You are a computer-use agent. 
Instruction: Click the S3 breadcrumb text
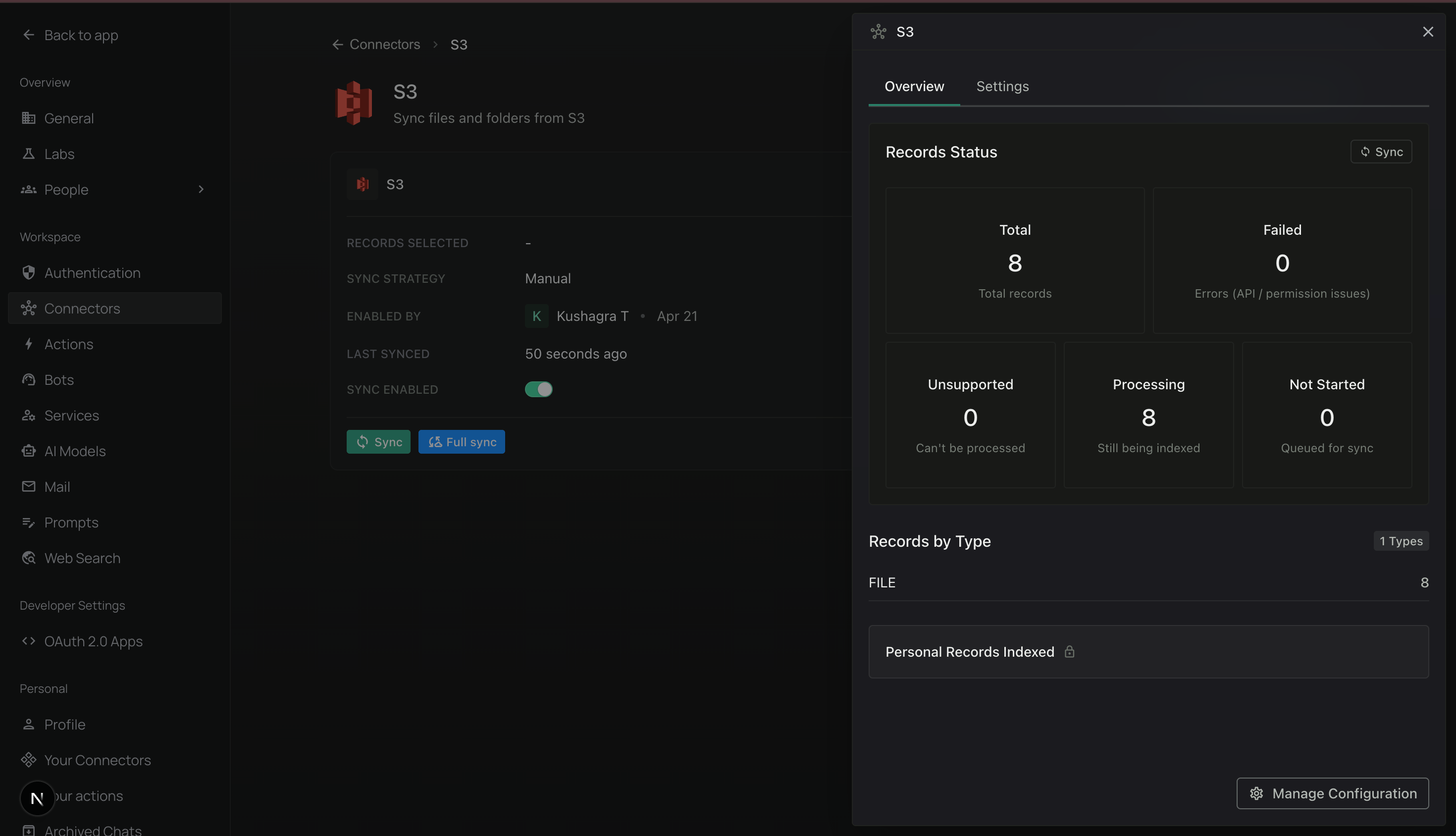coord(459,45)
